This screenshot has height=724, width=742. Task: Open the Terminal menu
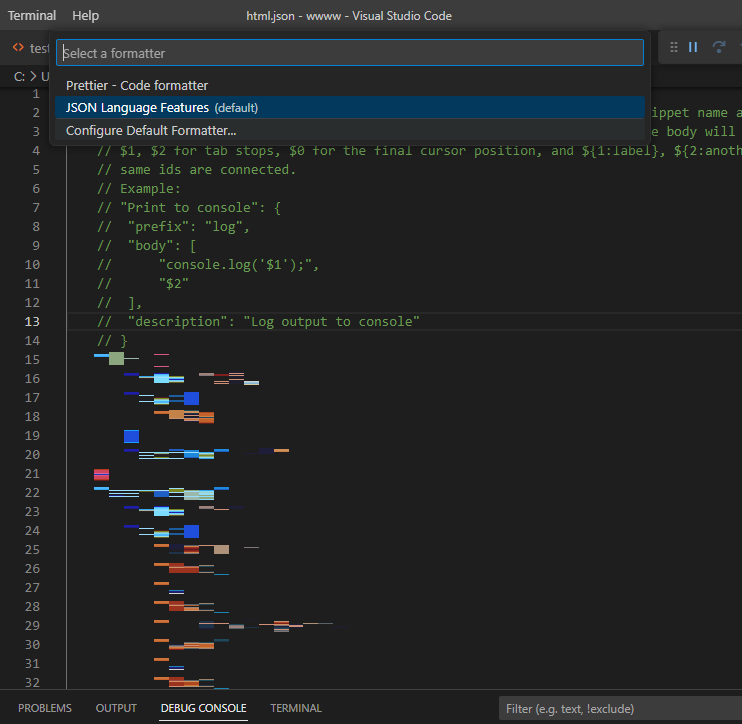click(x=32, y=16)
